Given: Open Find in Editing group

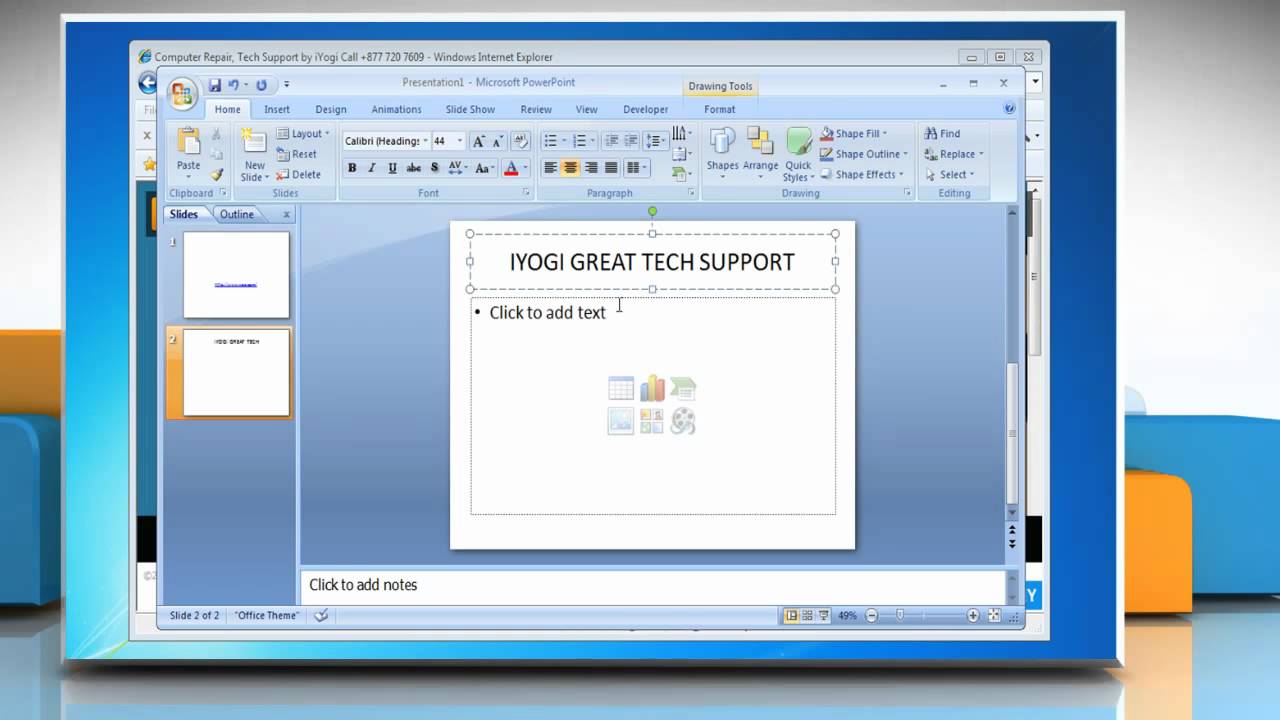Looking at the screenshot, I should (942, 134).
